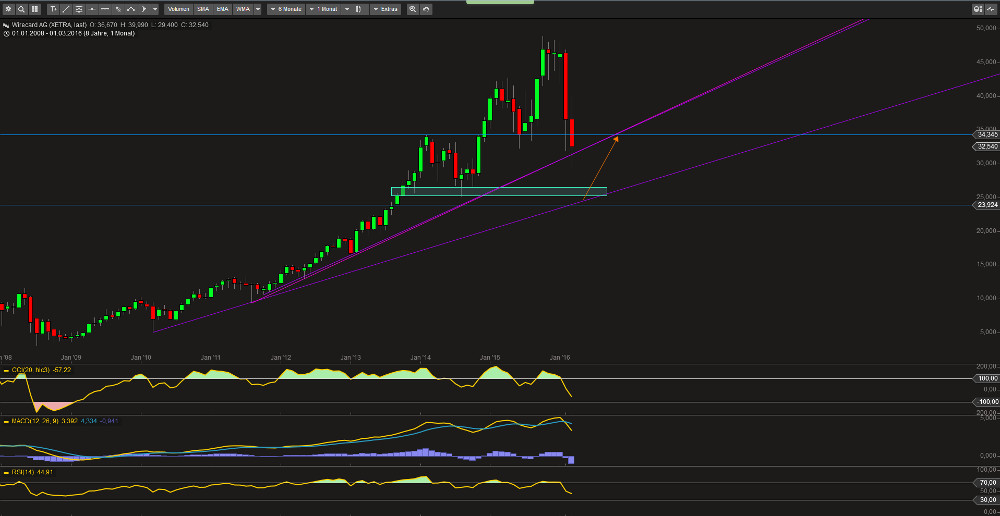
Task: Toggle the WMA indicator
Action: 242,9
